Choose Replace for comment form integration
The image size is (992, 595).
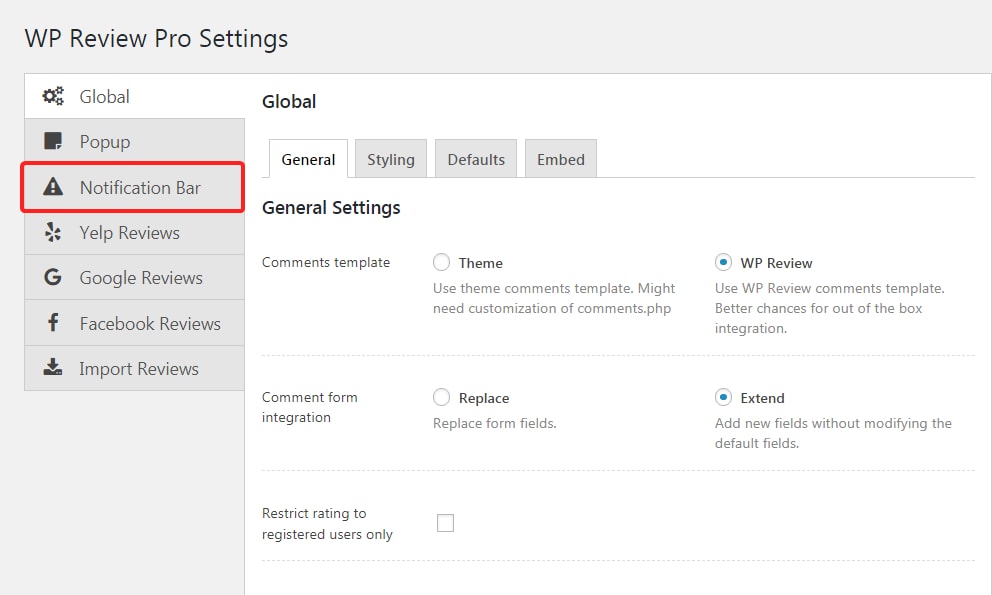click(x=441, y=398)
